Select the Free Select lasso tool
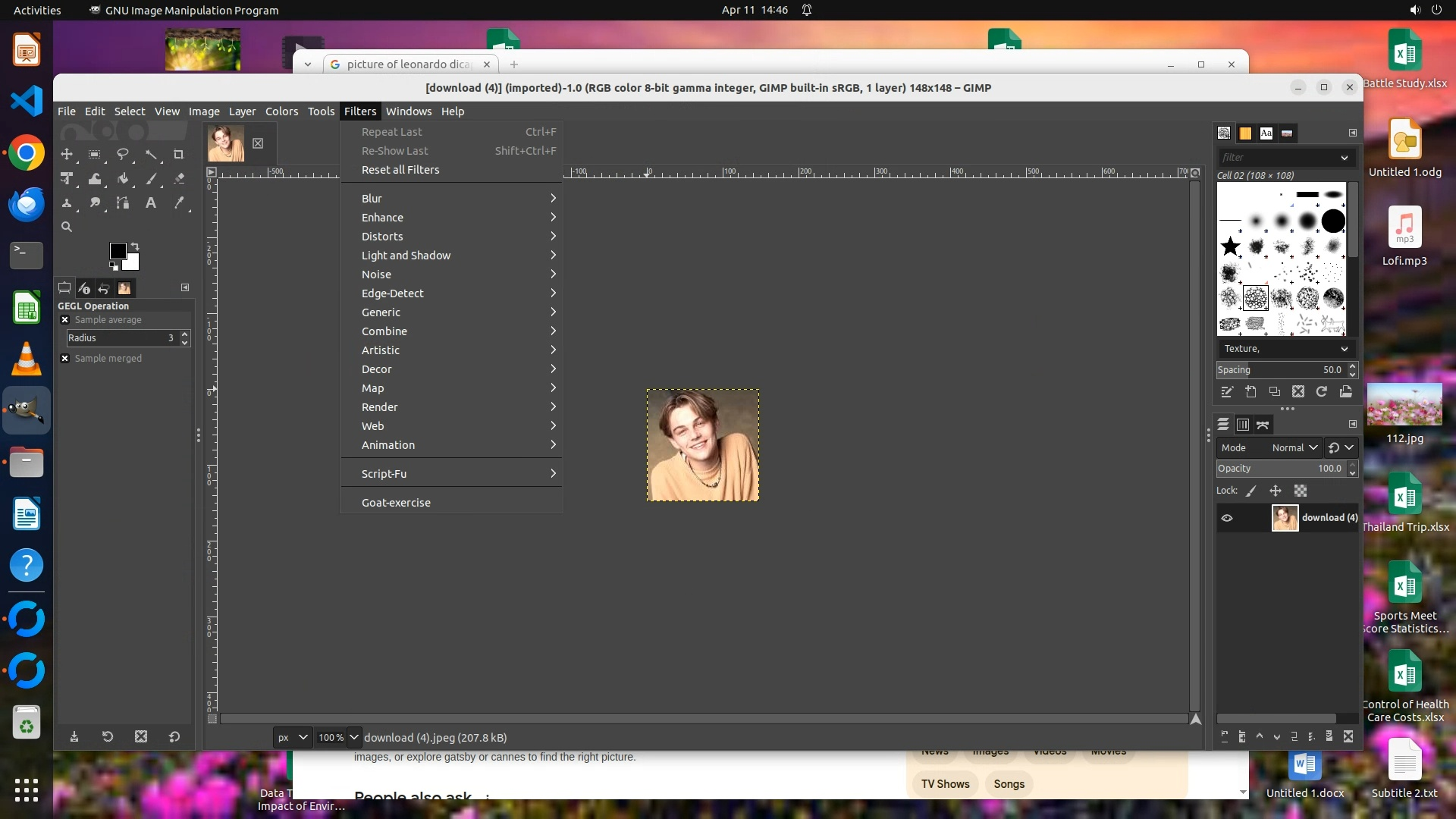The image size is (1456, 819). [123, 155]
